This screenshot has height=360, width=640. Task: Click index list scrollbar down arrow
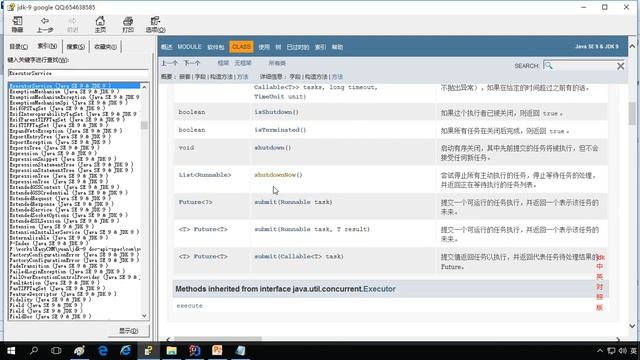(144, 316)
